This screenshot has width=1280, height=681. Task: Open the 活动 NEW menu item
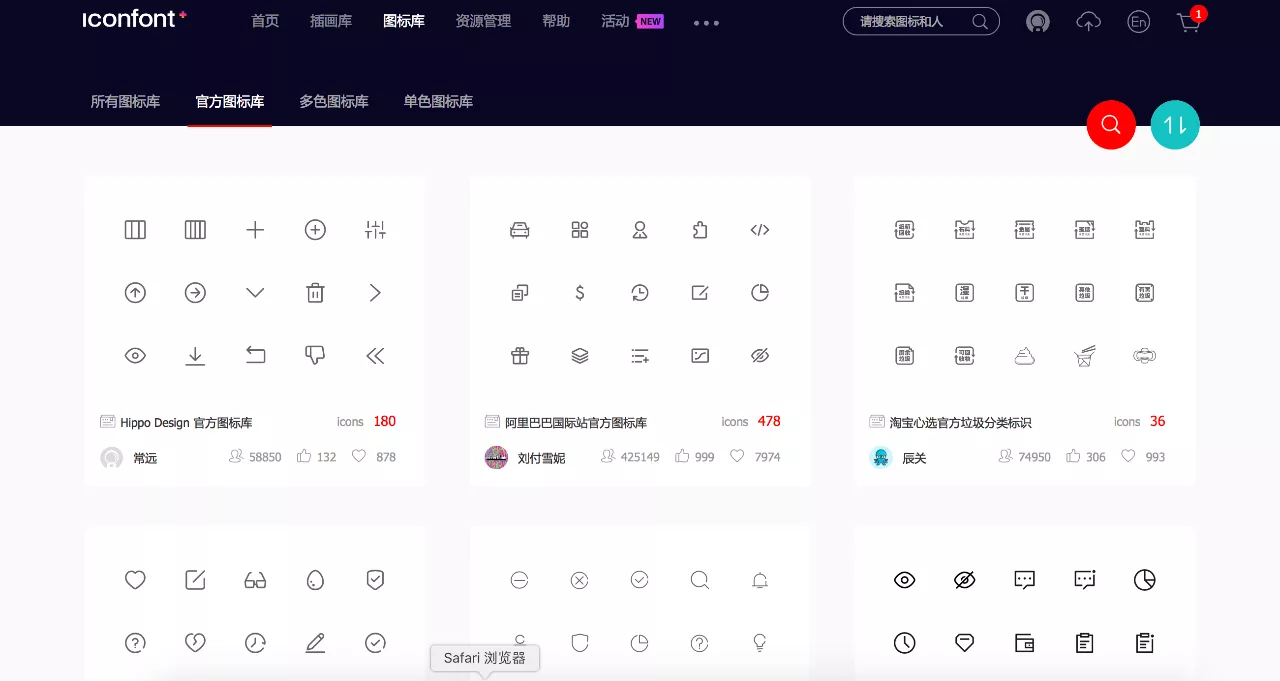[x=632, y=21]
